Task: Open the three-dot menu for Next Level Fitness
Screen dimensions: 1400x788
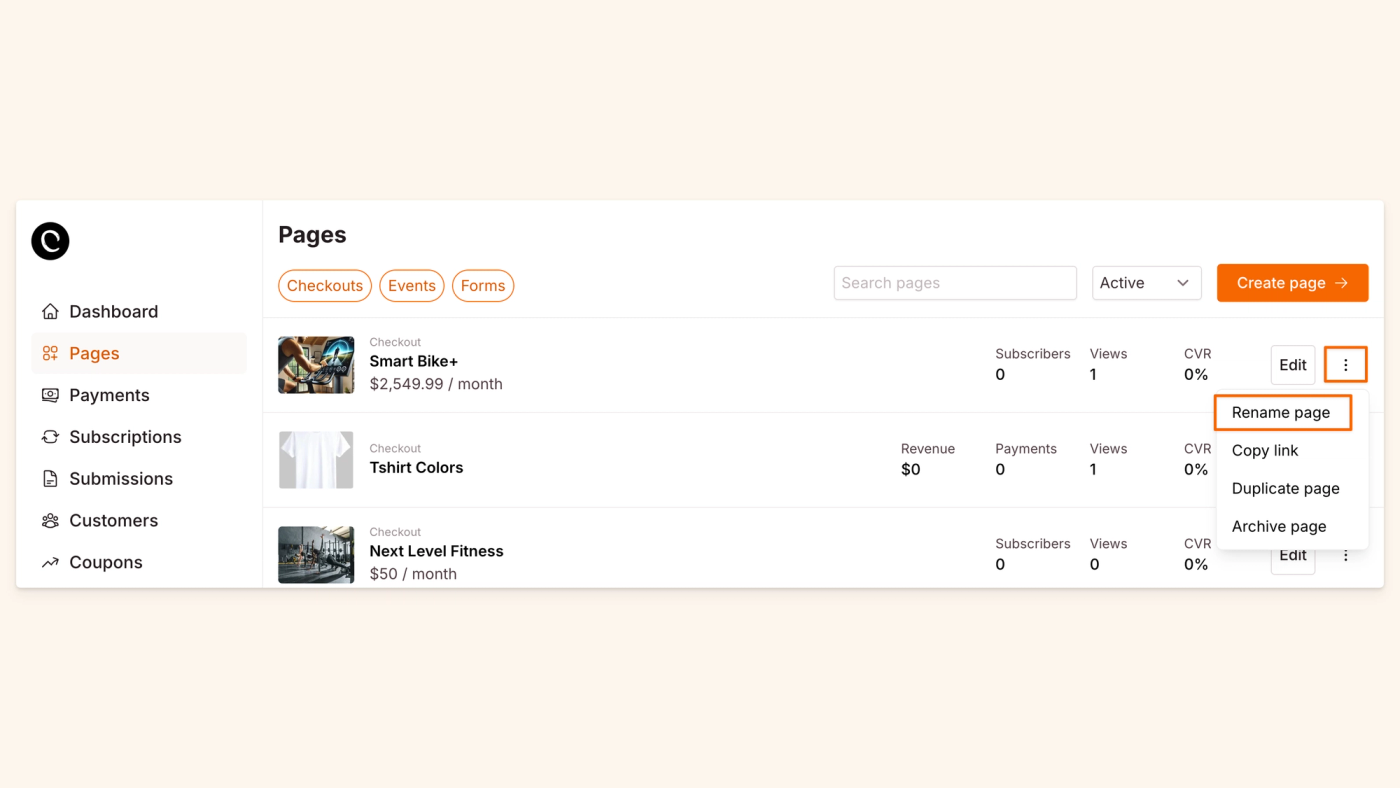Action: coord(1346,555)
